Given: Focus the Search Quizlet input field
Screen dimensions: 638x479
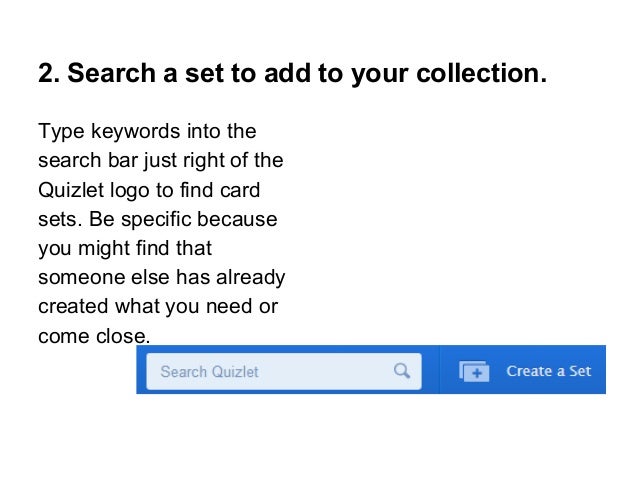Looking at the screenshot, I should (284, 371).
